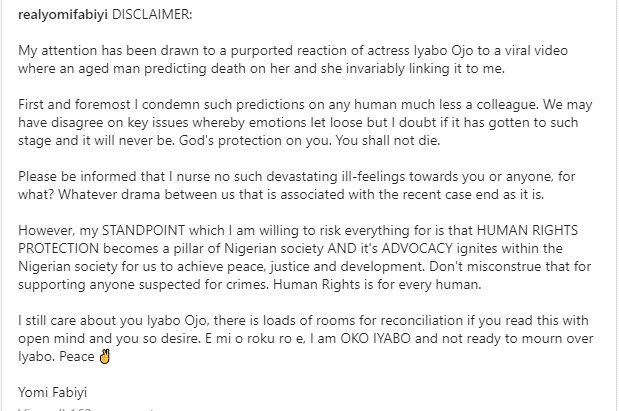Click the partially visible View all comments link

87,409
